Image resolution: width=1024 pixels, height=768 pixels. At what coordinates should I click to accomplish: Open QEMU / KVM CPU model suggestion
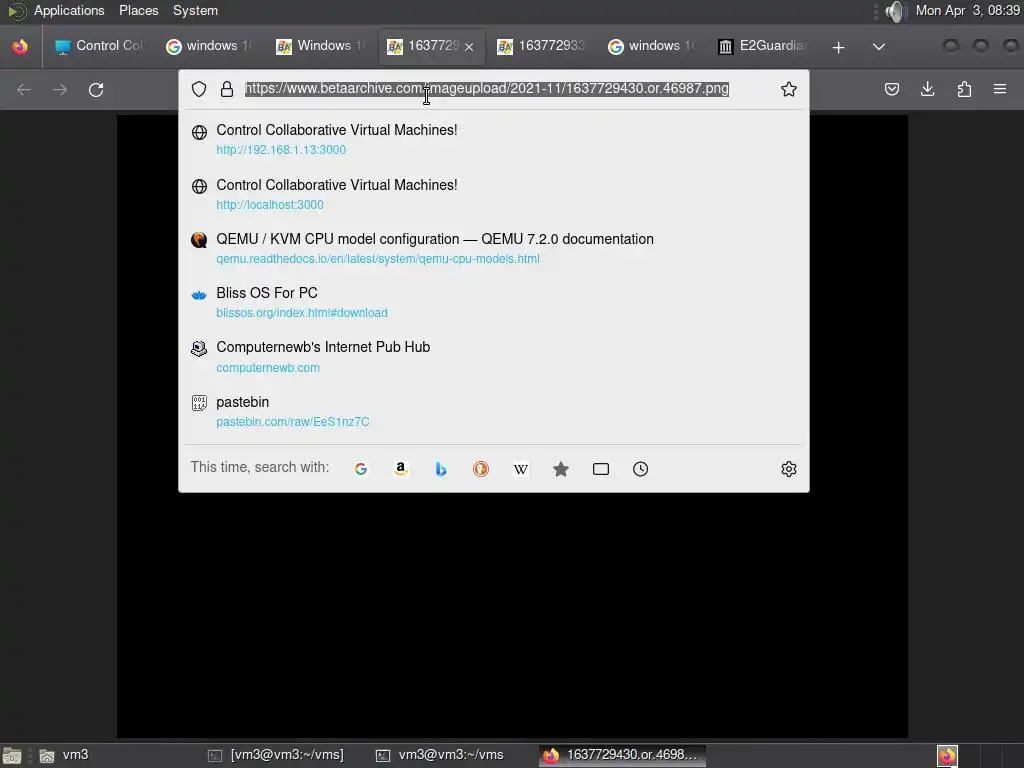point(494,249)
